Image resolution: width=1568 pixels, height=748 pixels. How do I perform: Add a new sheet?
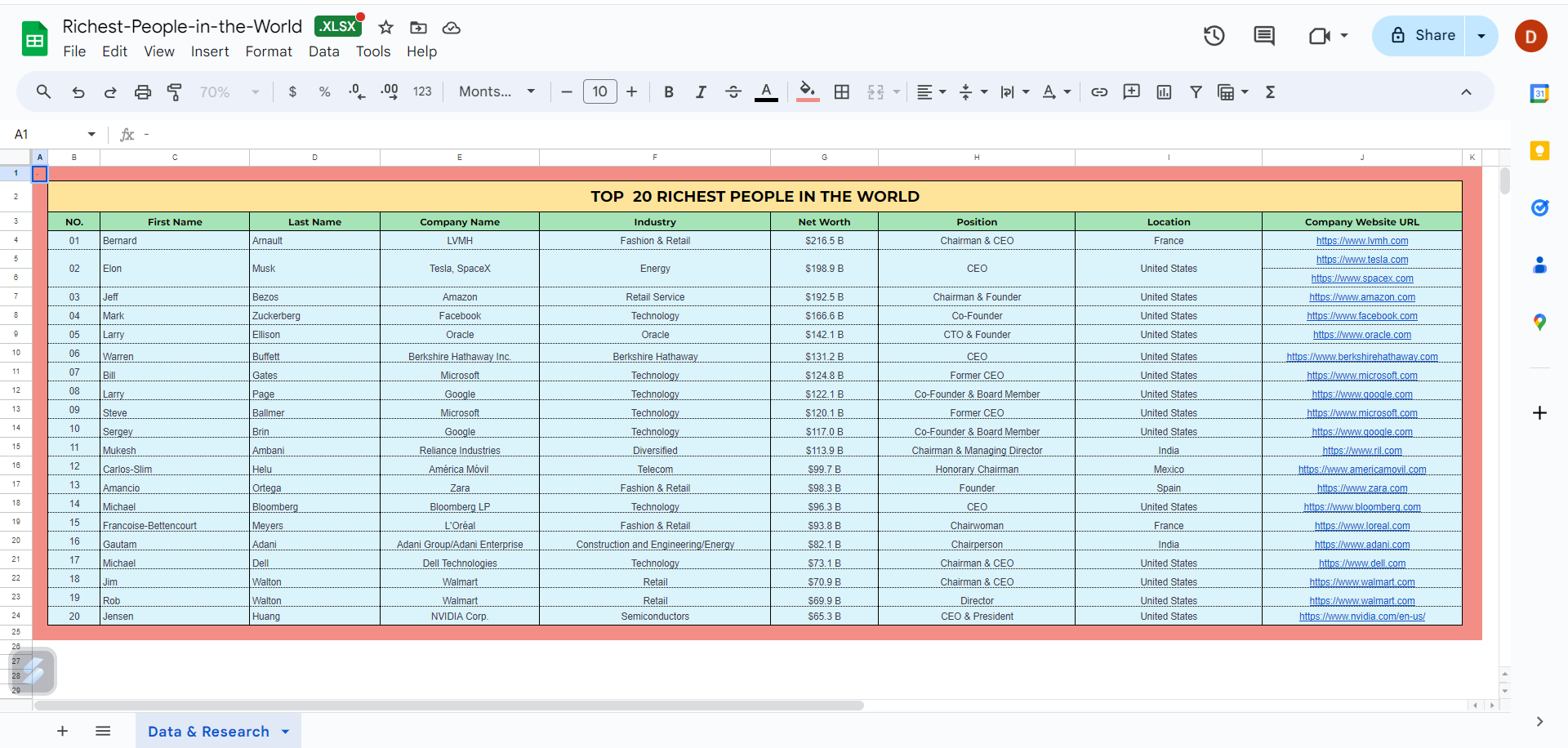point(63,732)
